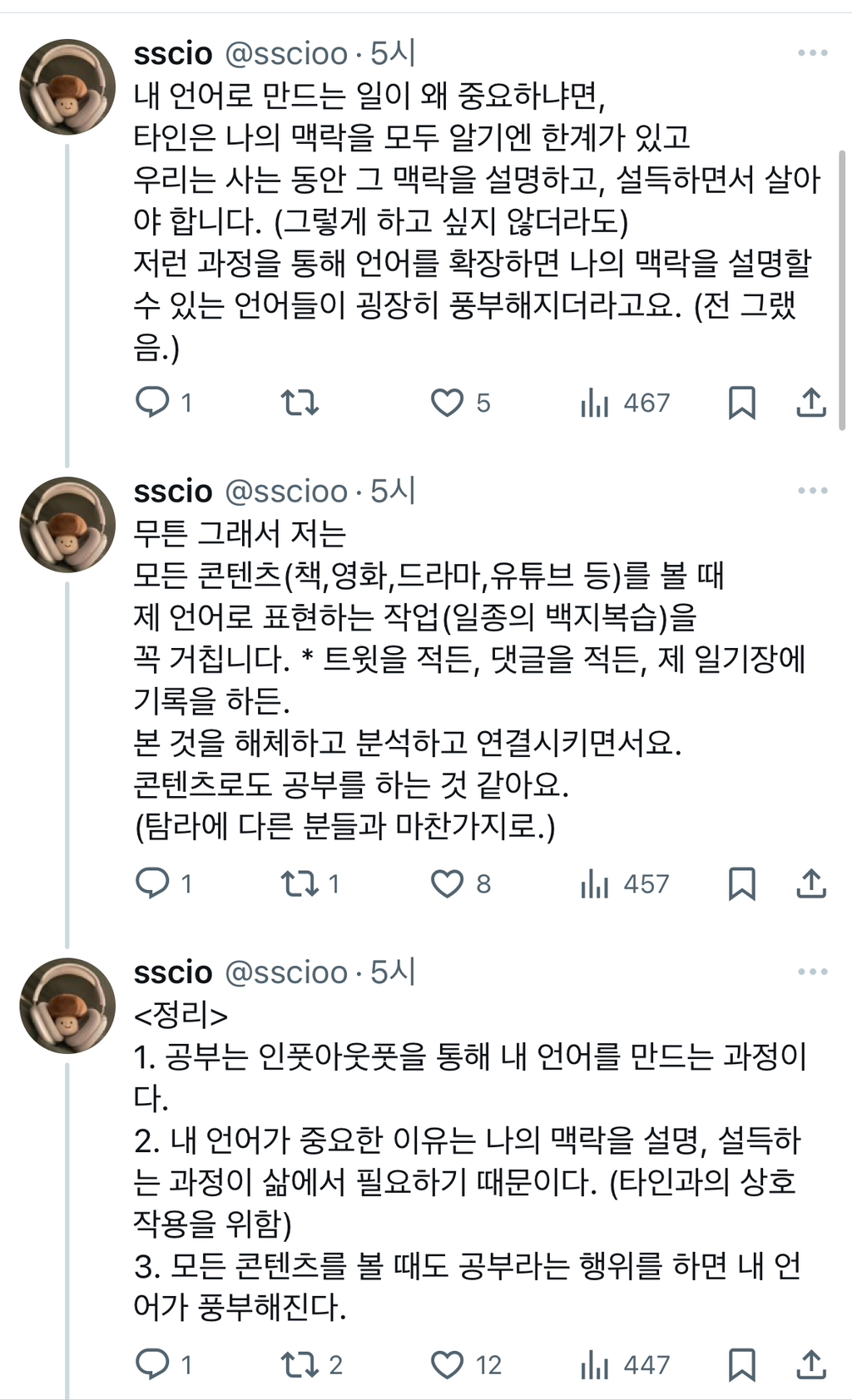This screenshot has height=1400, width=852.
Task: Open sscio avatar on second tweet
Action: pos(67,524)
